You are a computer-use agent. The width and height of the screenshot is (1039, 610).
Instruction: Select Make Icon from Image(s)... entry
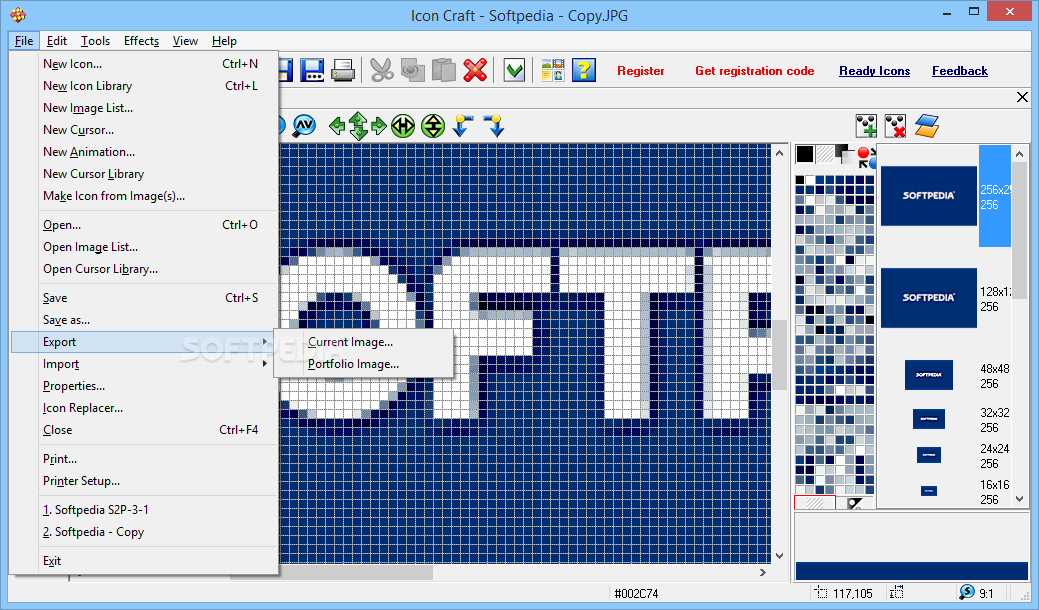pos(143,195)
